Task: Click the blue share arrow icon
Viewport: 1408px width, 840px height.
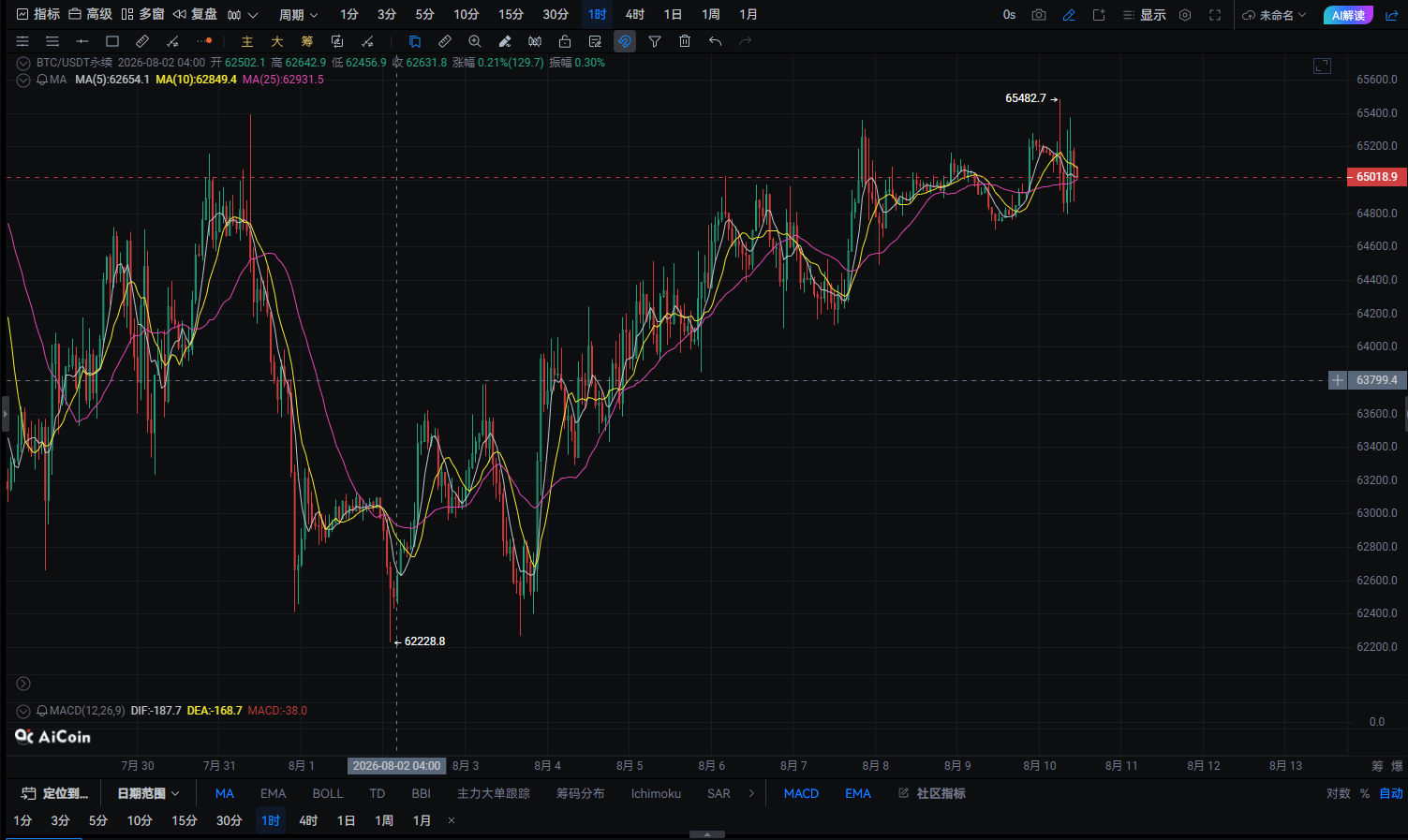Action: point(1391,15)
